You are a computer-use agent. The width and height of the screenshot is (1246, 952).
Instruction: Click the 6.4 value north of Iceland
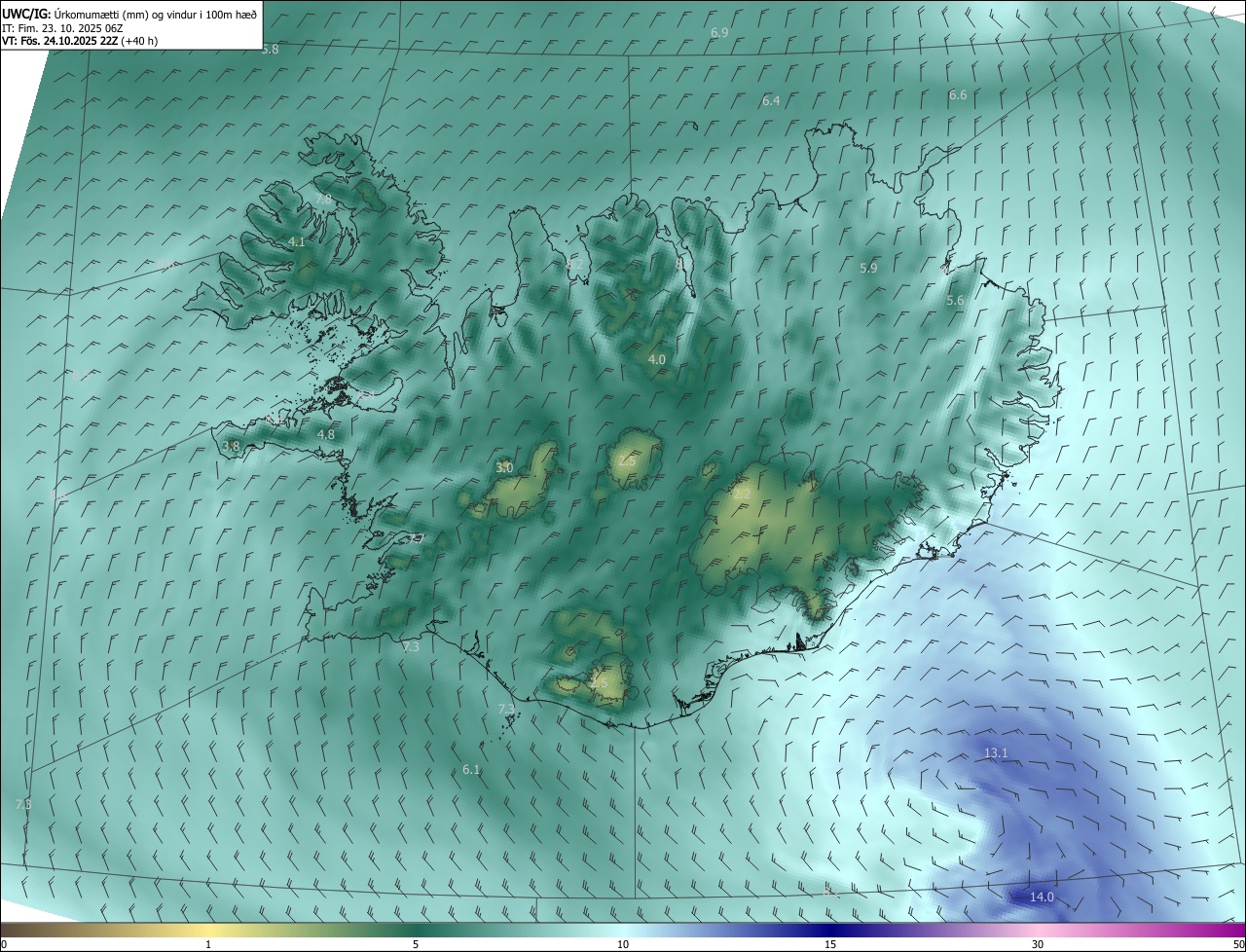771,100
